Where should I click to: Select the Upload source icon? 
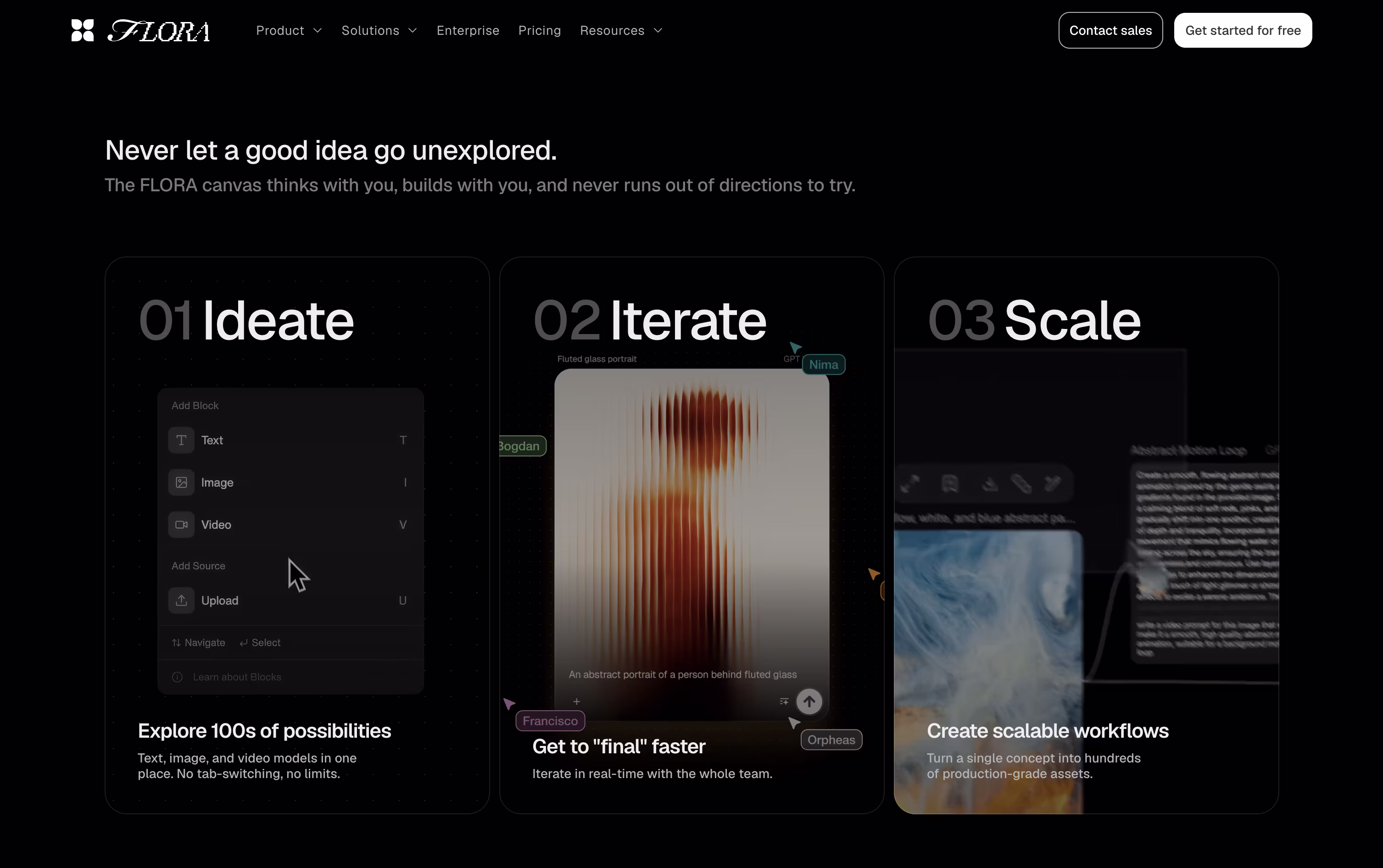click(x=181, y=601)
